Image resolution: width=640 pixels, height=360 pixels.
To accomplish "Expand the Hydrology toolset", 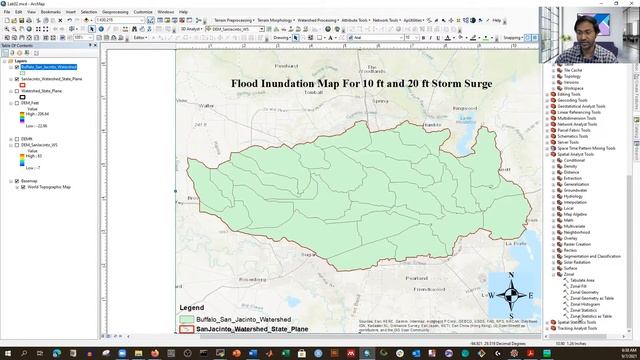I will pyautogui.click(x=553, y=197).
